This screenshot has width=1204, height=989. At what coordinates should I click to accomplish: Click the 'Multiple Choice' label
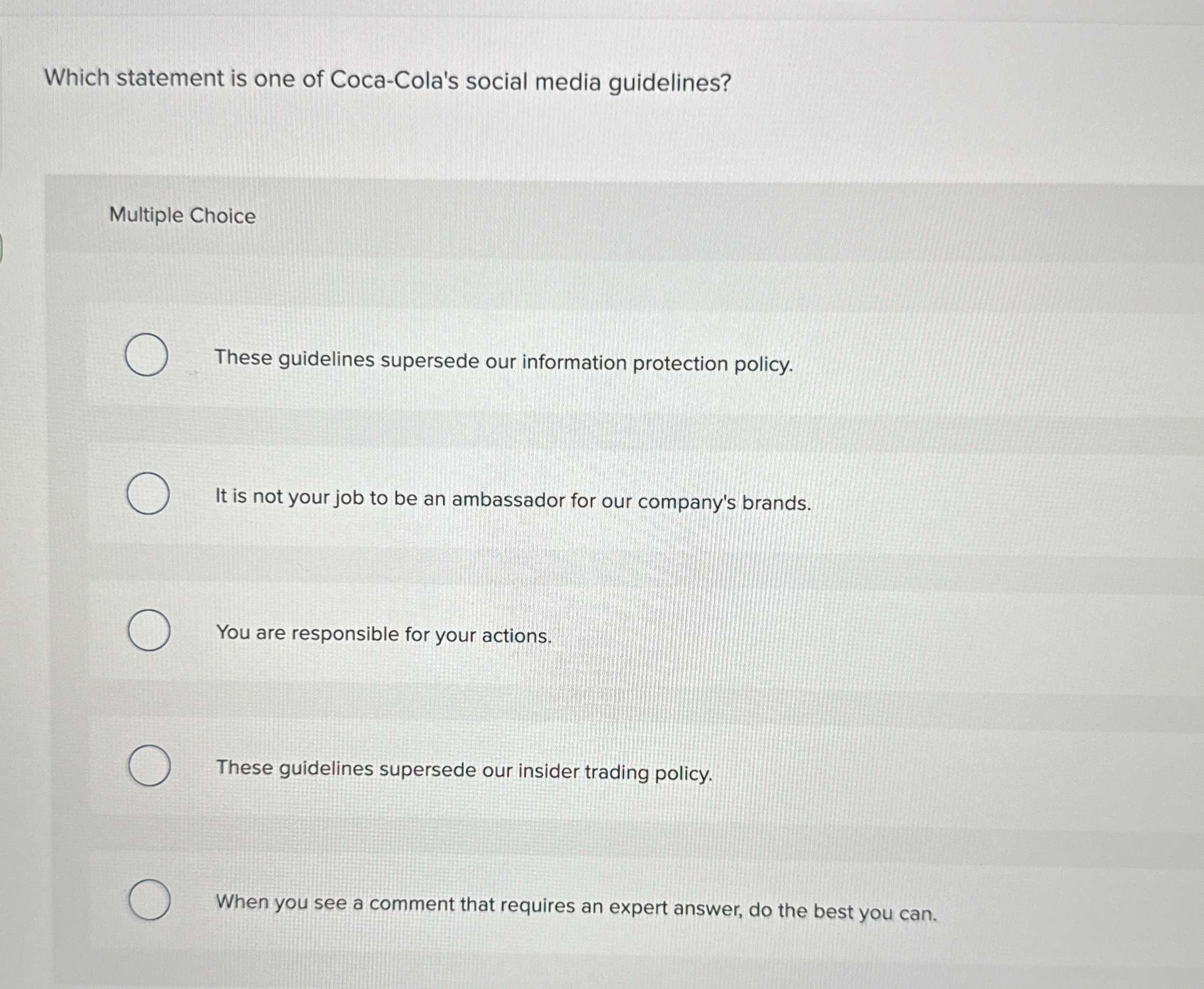[x=182, y=216]
